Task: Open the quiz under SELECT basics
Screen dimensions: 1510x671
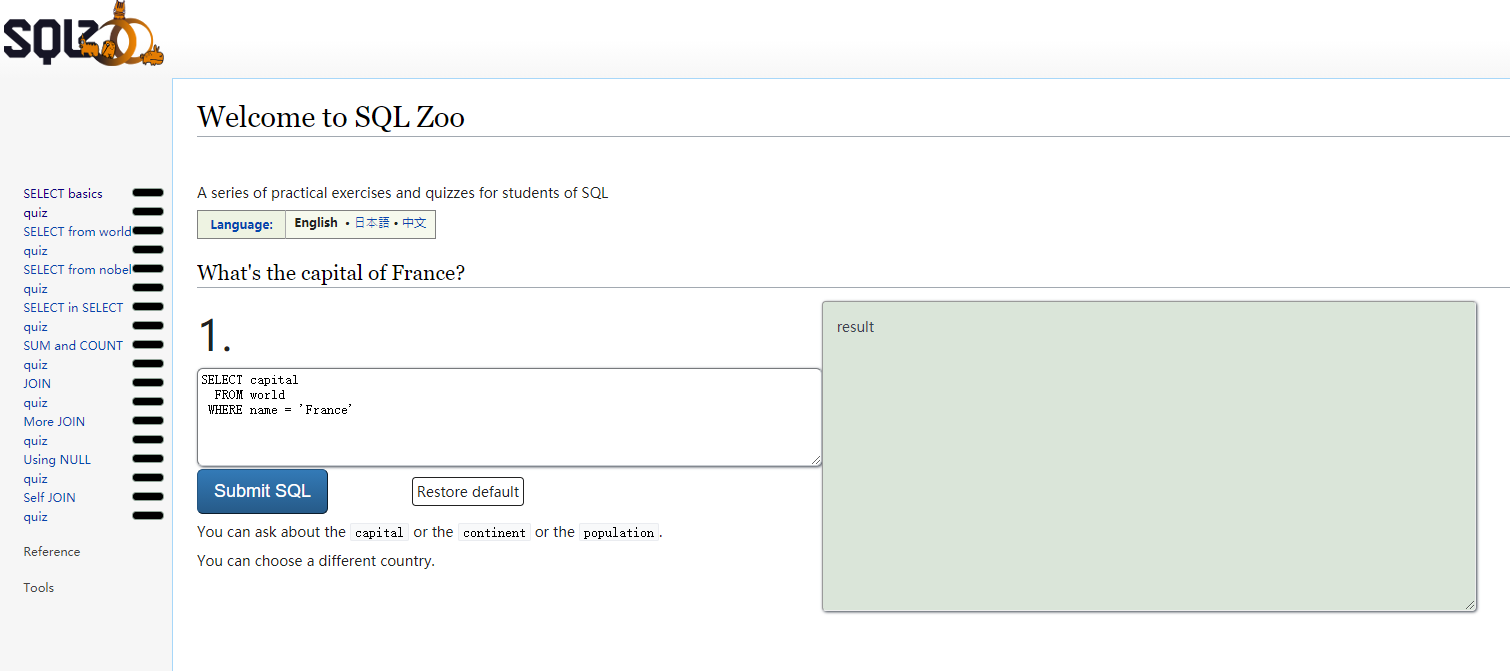Action: 35,212
